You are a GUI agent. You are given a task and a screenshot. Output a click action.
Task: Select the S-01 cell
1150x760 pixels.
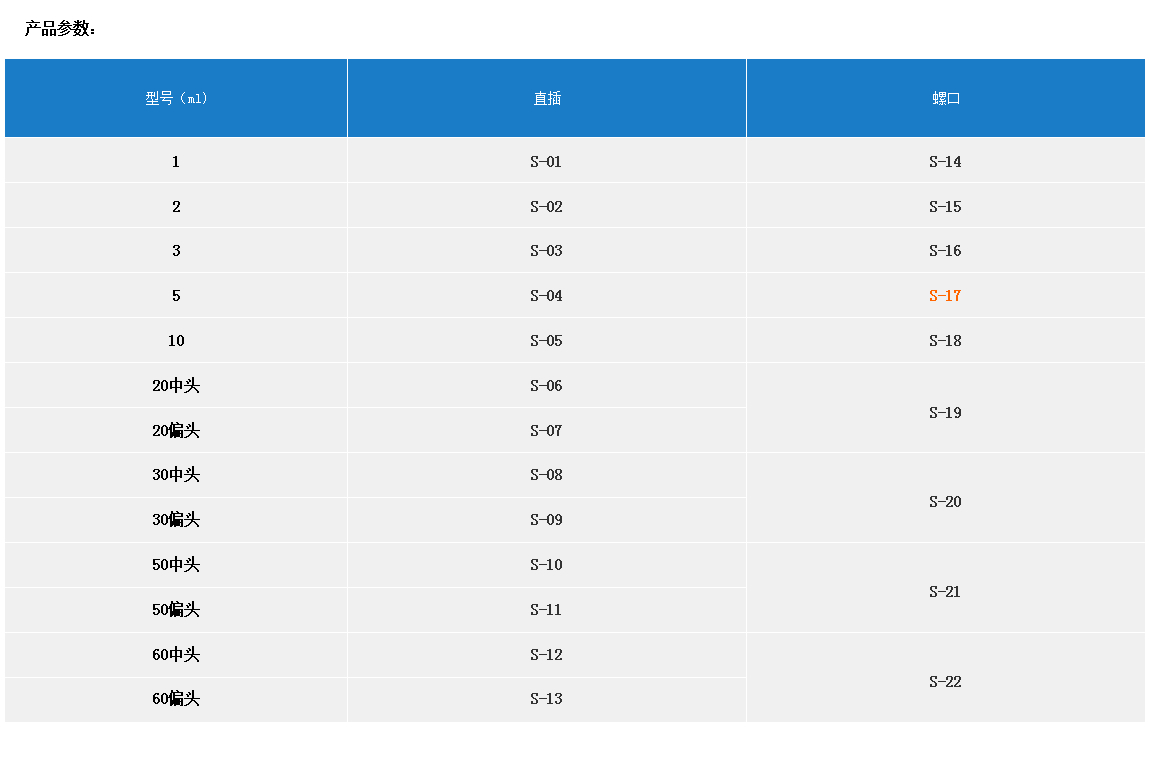(546, 162)
